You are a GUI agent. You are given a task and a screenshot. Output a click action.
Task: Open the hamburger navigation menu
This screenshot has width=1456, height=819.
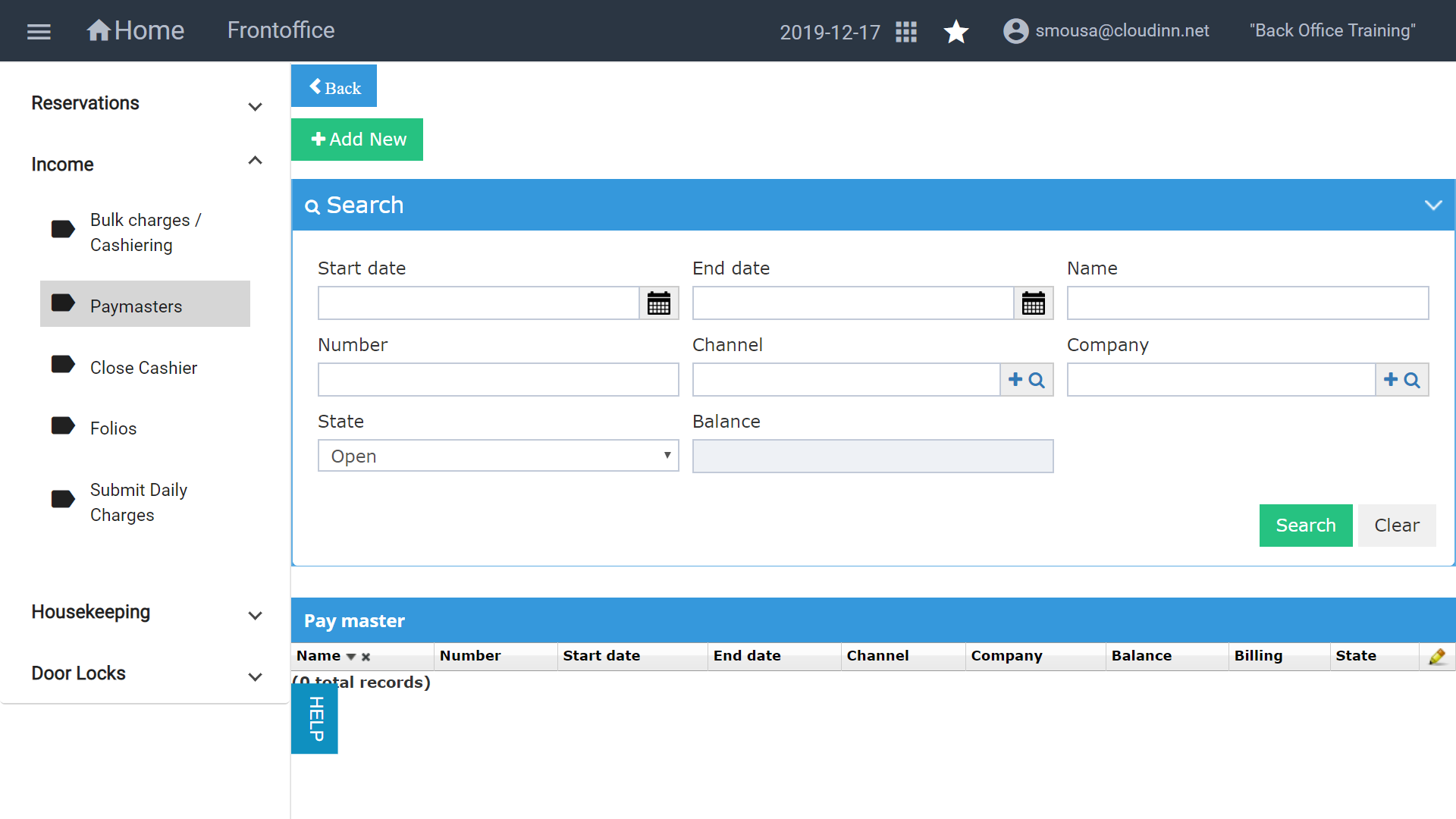tap(39, 31)
